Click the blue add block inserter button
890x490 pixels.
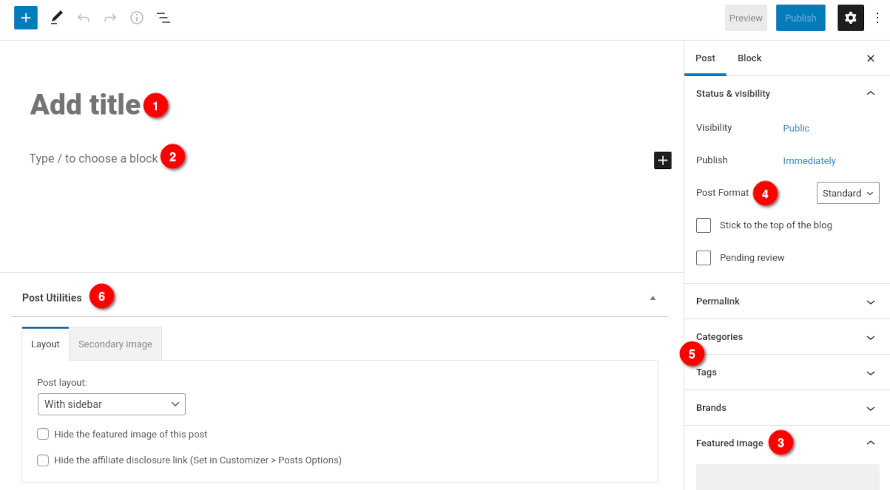pos(26,18)
